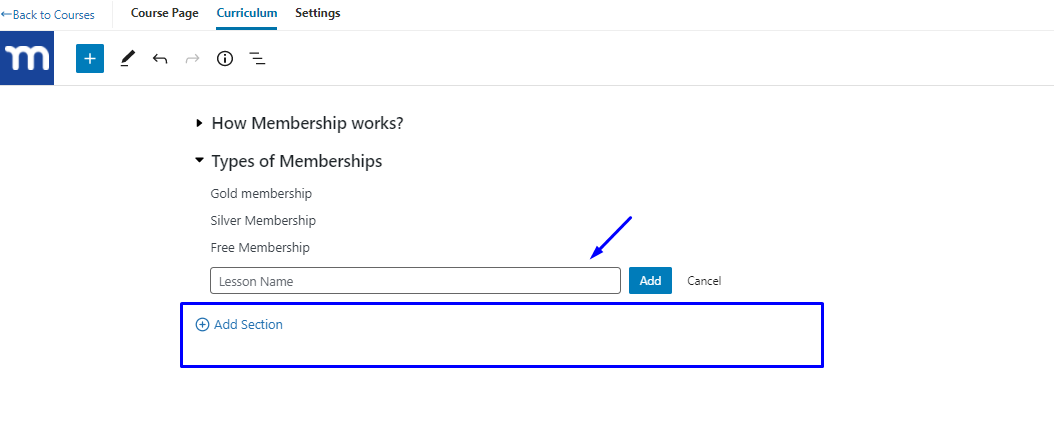Image resolution: width=1054 pixels, height=430 pixels.
Task: Focus the Lesson Name input field
Action: (x=415, y=281)
